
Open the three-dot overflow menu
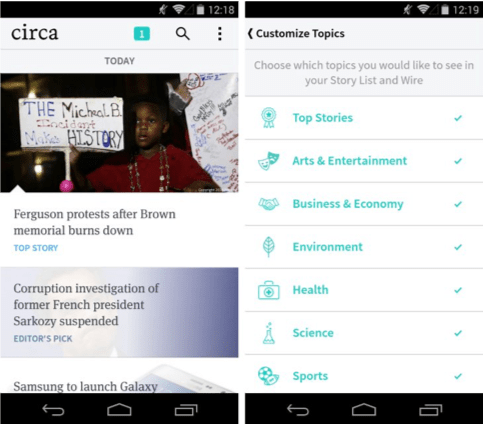tap(220, 34)
